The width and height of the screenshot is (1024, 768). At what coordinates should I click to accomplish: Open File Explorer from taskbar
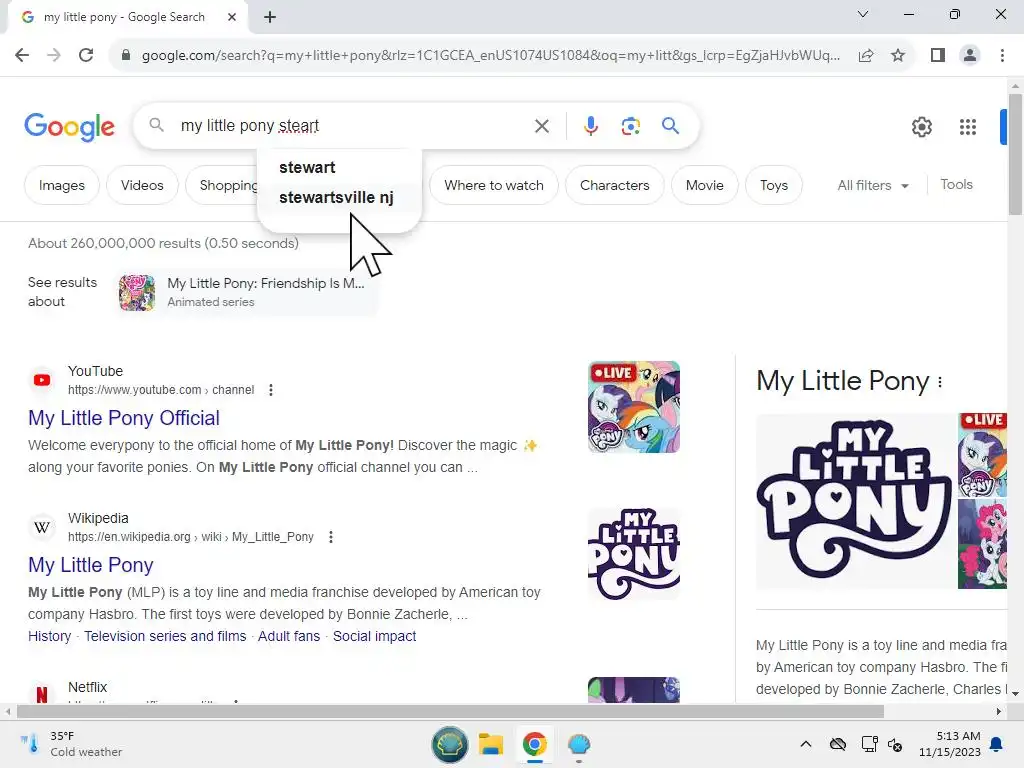pos(490,744)
